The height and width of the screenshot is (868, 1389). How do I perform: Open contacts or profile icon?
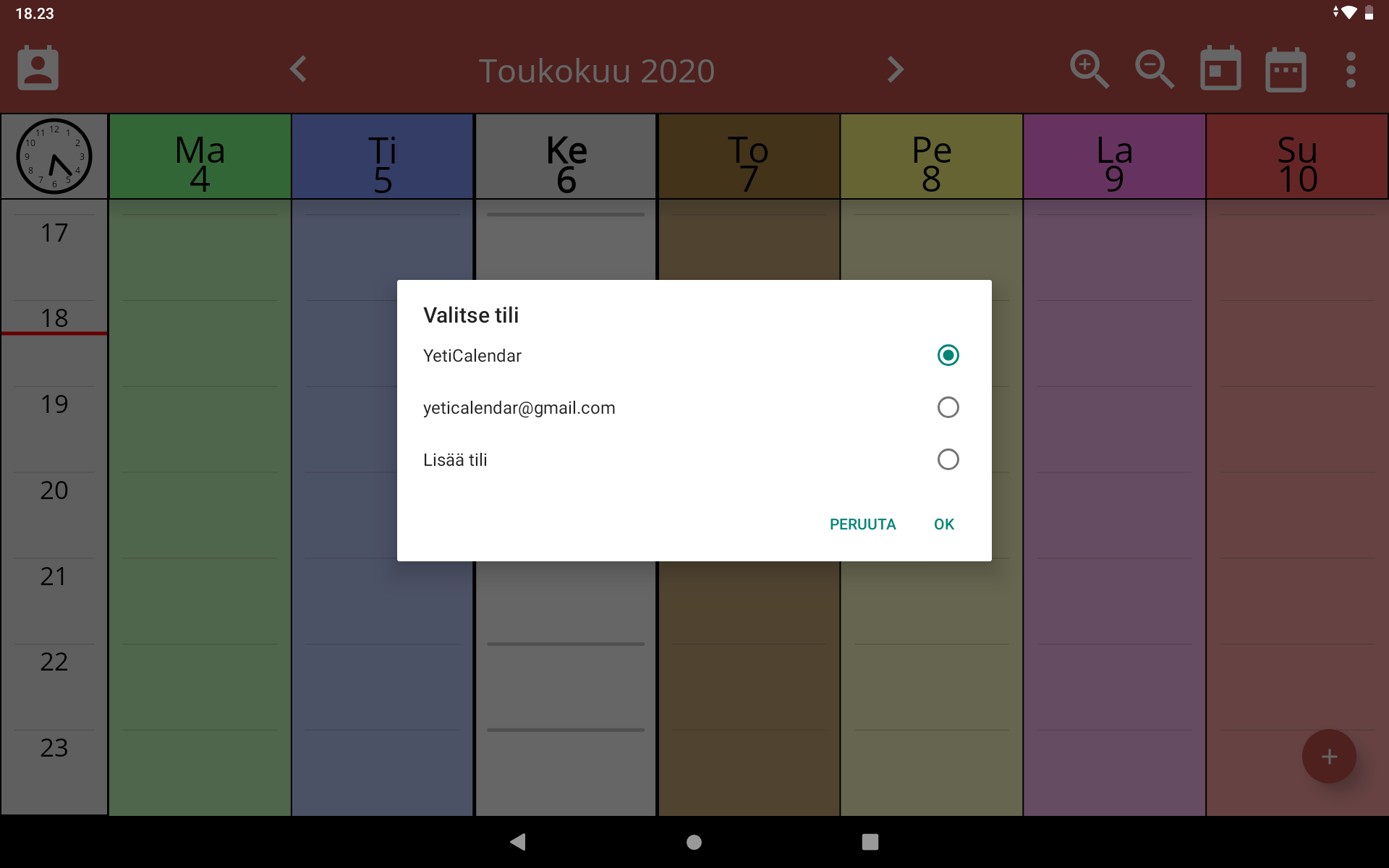point(38,67)
